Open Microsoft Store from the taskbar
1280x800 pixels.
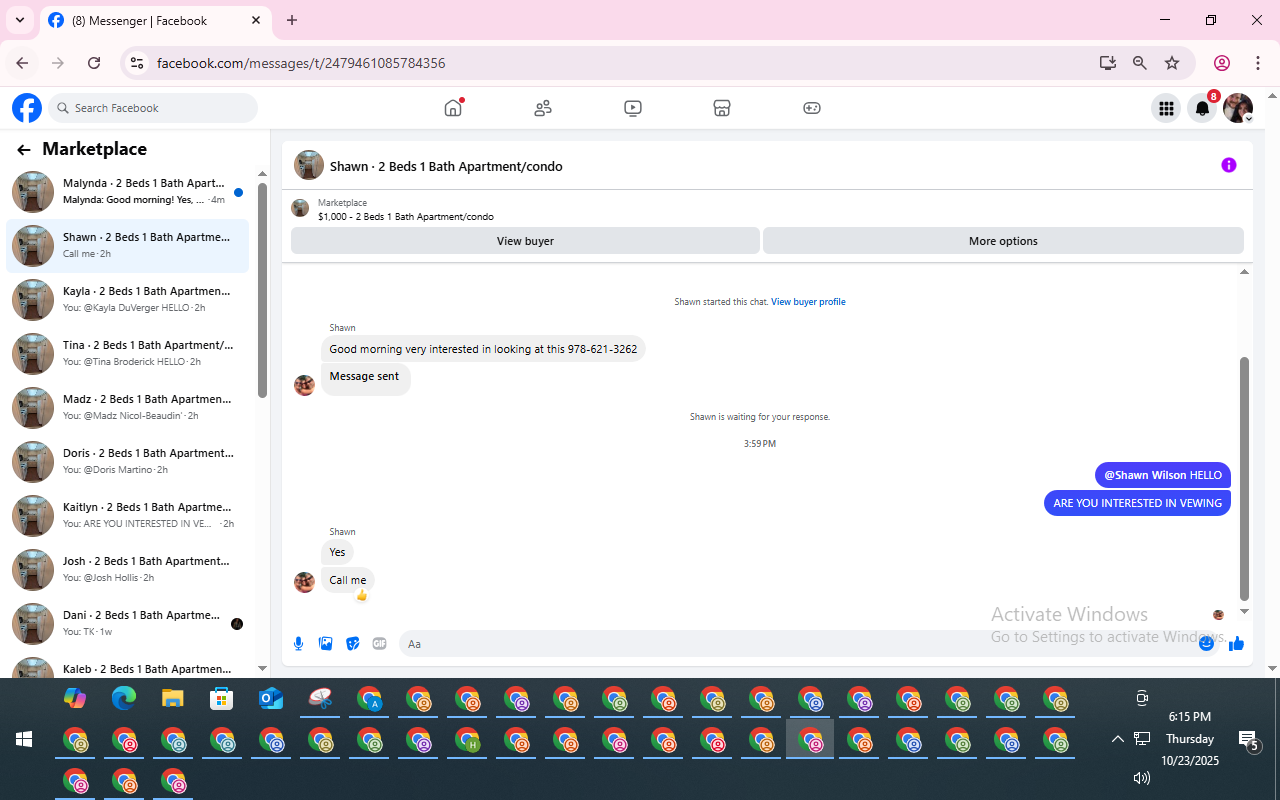[x=222, y=698]
